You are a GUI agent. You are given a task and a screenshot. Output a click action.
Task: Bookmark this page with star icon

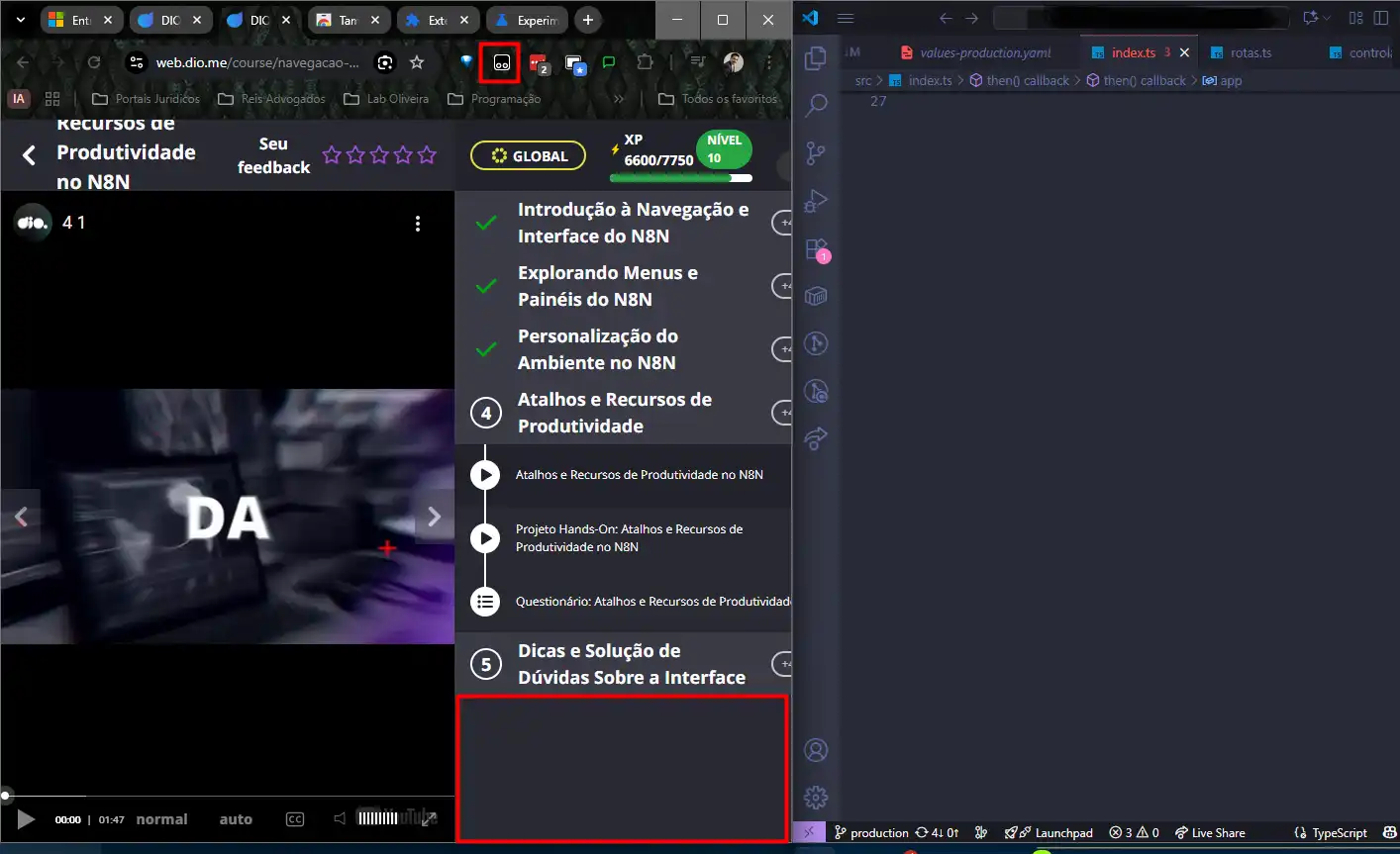417,62
